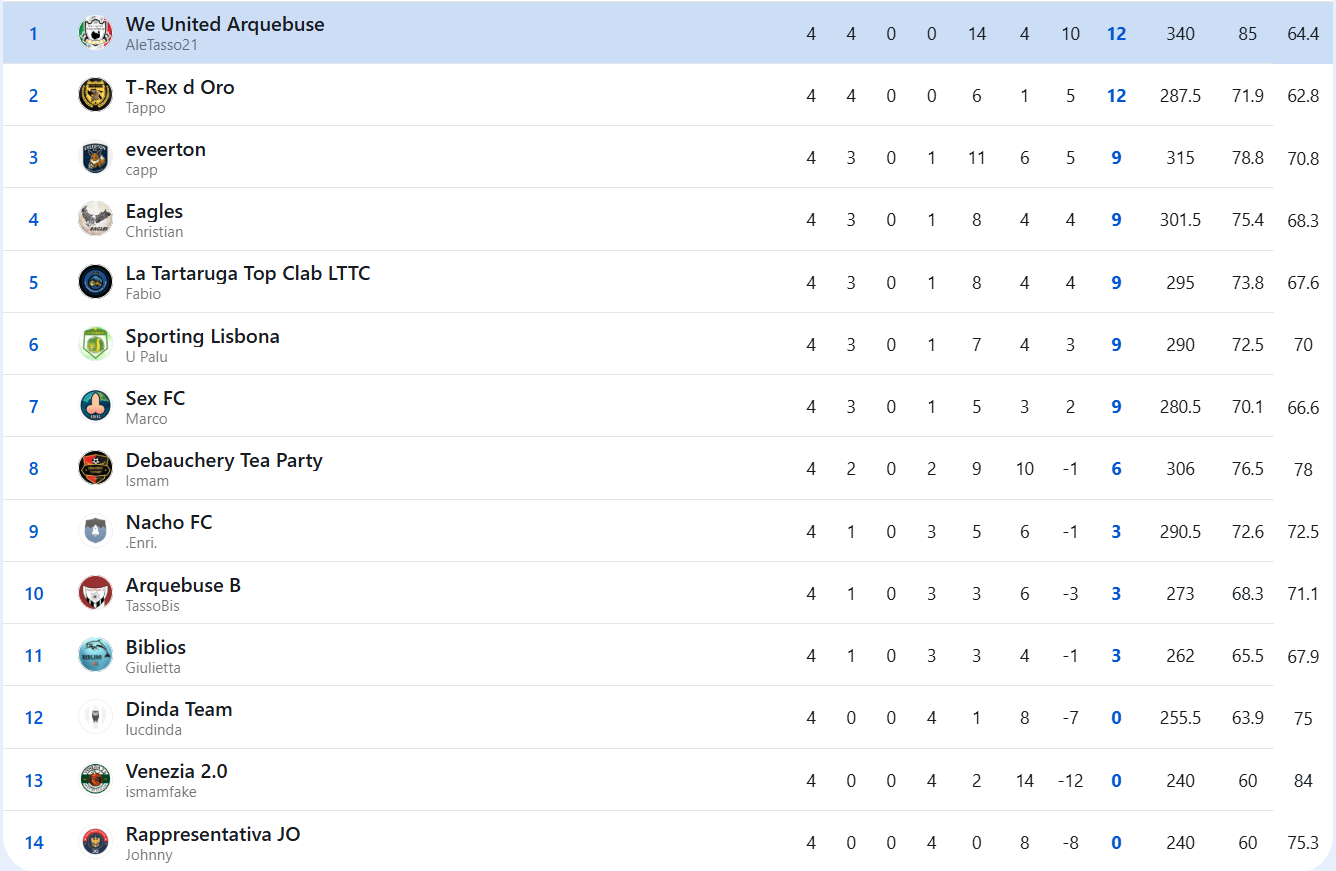This screenshot has height=871, width=1336.
Task: Open the La Tartaruga Top Clab LTTC team
Action: tap(248, 273)
